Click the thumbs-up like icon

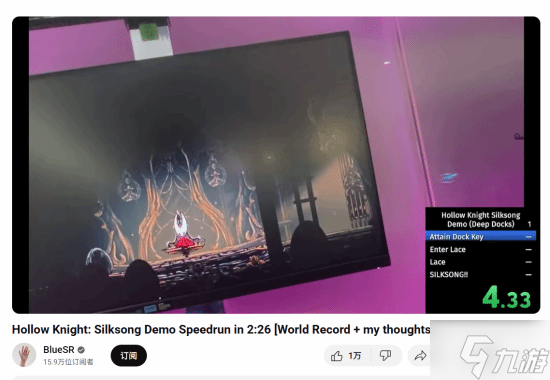[x=336, y=356]
